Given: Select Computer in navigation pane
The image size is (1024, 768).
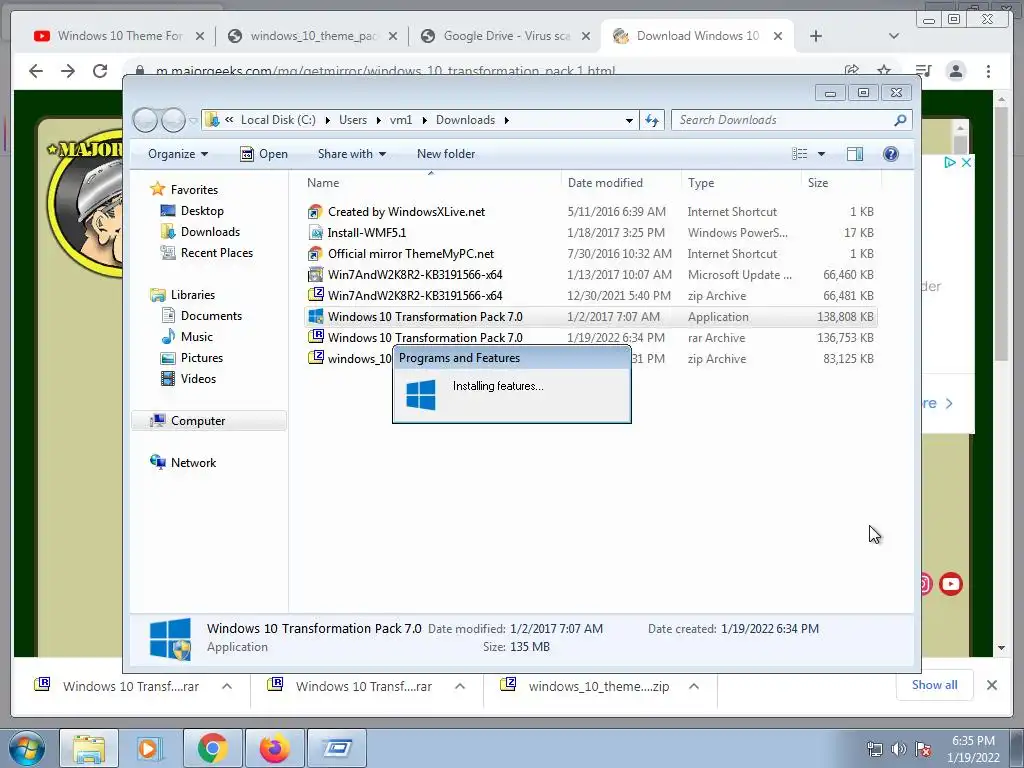Looking at the screenshot, I should click(198, 421).
